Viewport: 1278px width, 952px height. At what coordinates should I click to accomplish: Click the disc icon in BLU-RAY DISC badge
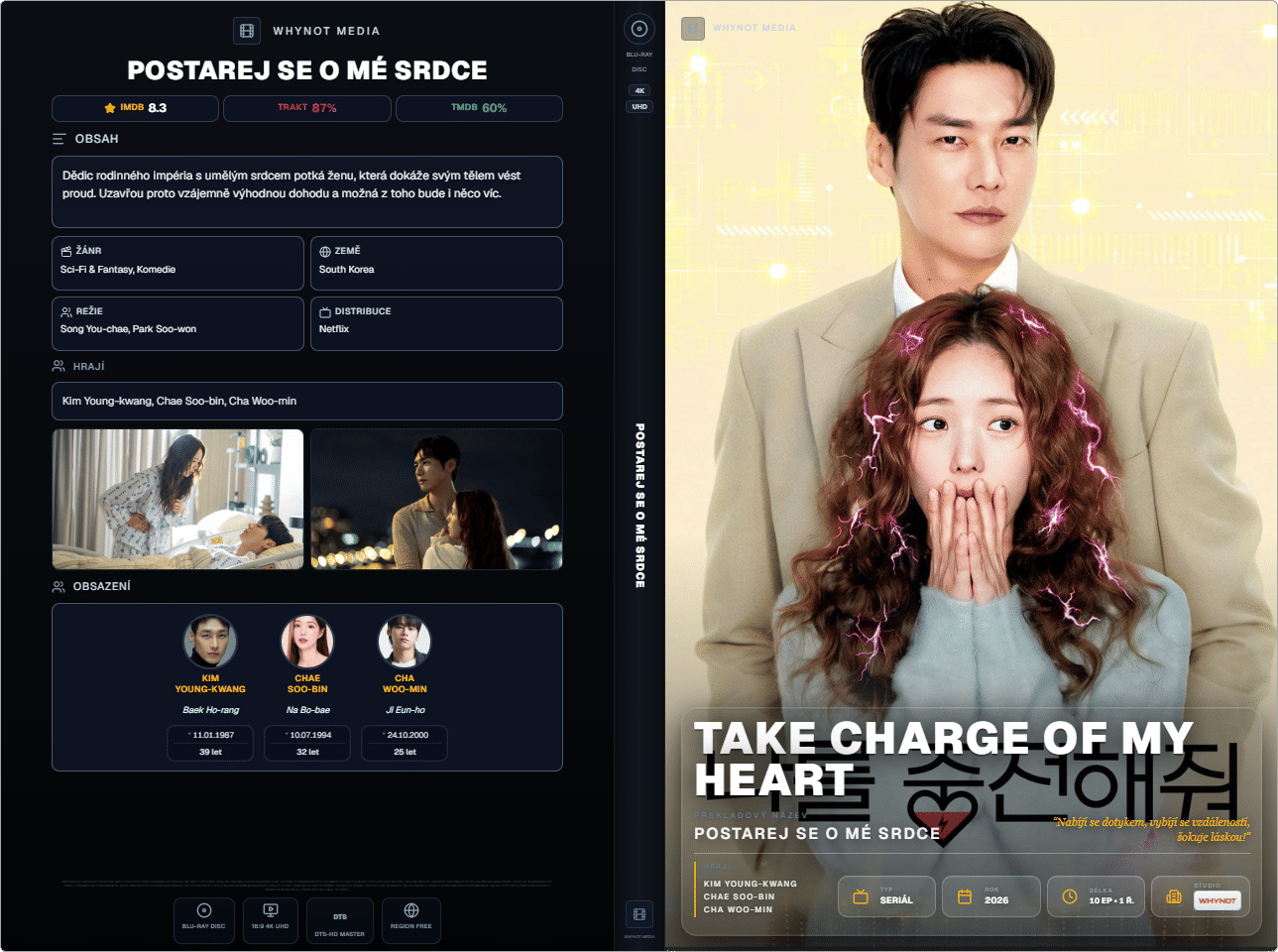204,910
